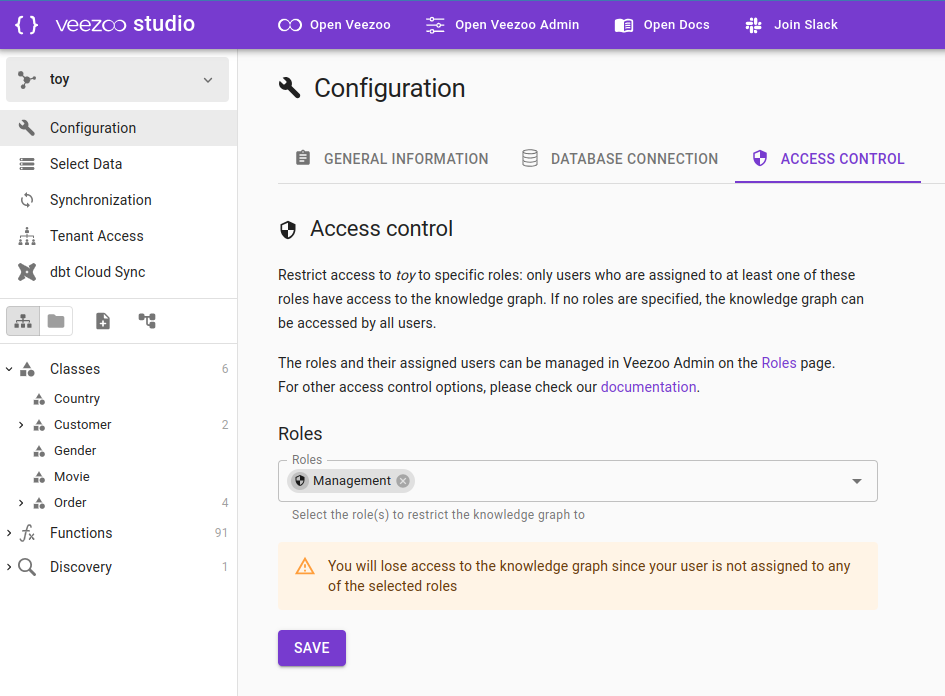945x696 pixels.
Task: Click the Tenant Access hierarchy icon
Action: [x=27, y=236]
